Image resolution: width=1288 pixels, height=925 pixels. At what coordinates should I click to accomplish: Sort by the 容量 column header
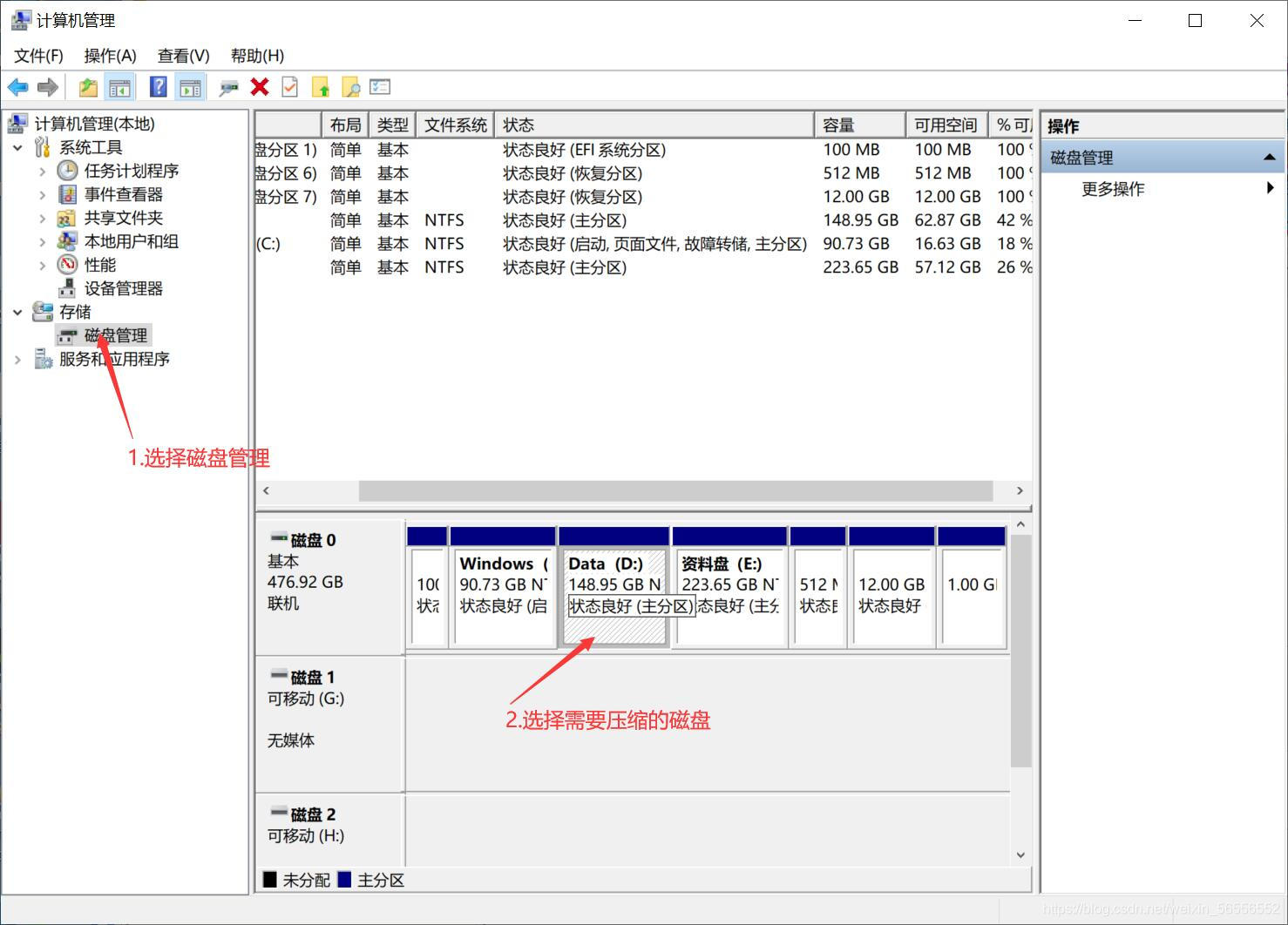[860, 125]
